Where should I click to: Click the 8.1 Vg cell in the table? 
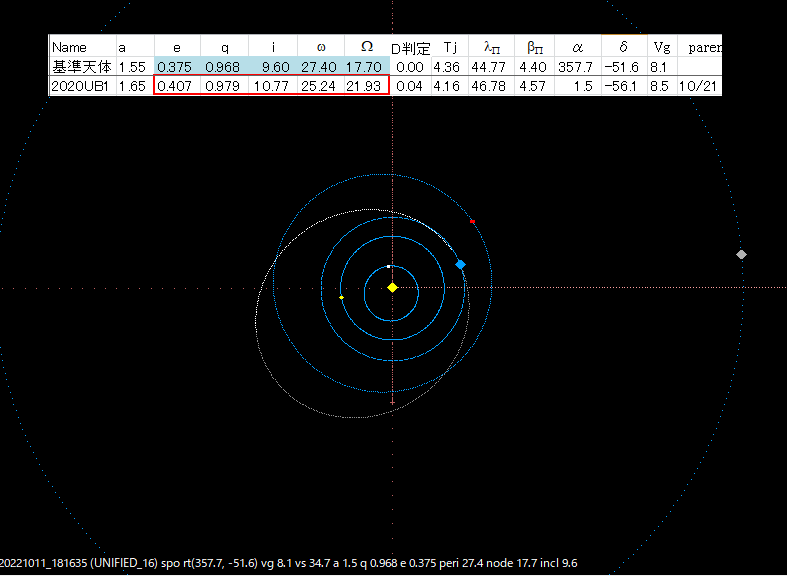coord(662,67)
